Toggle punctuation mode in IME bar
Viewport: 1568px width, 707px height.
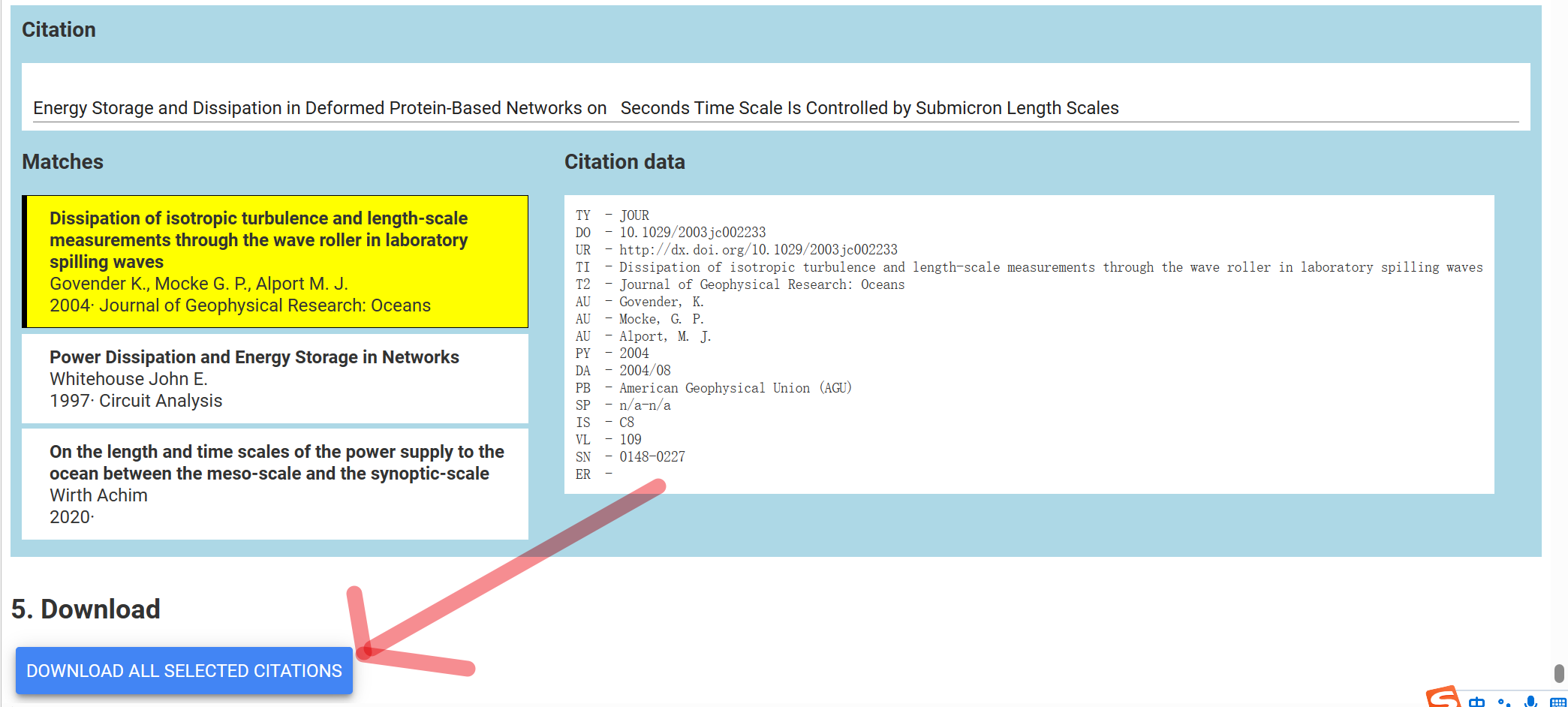pyautogui.click(x=1503, y=702)
